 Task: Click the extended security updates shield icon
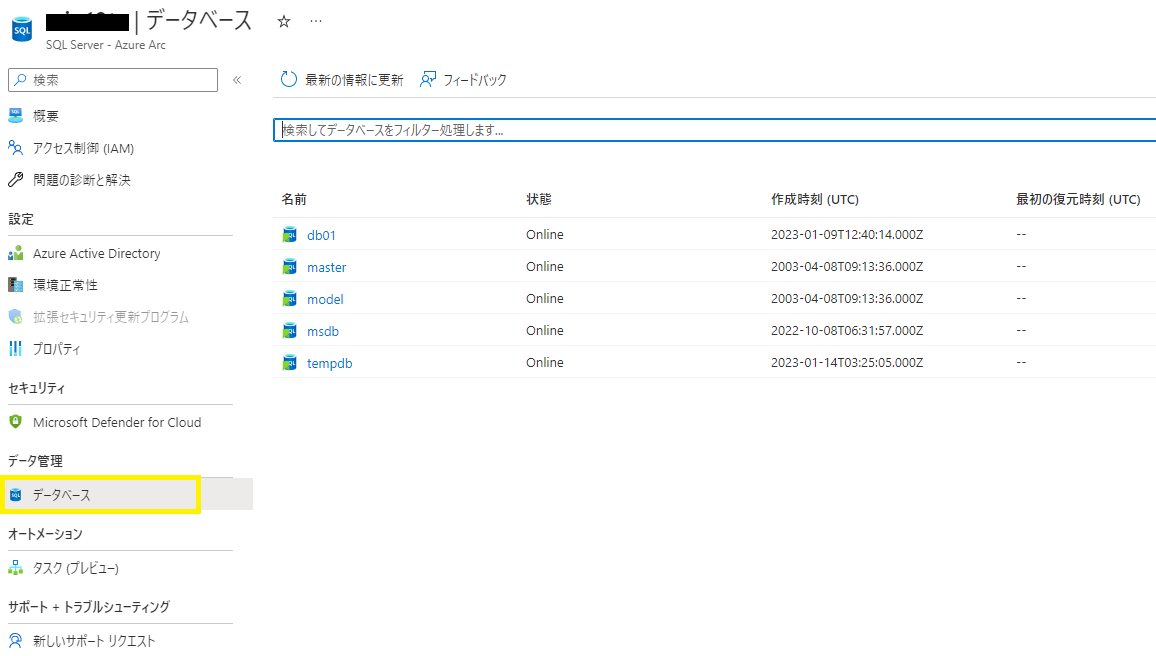15,316
